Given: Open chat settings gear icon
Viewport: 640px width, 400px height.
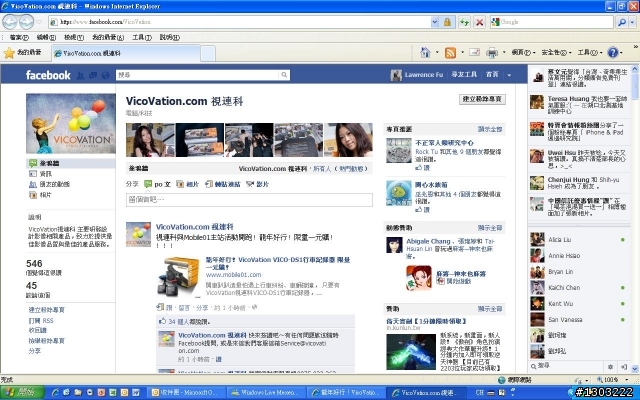Looking at the screenshot, I should point(610,367).
